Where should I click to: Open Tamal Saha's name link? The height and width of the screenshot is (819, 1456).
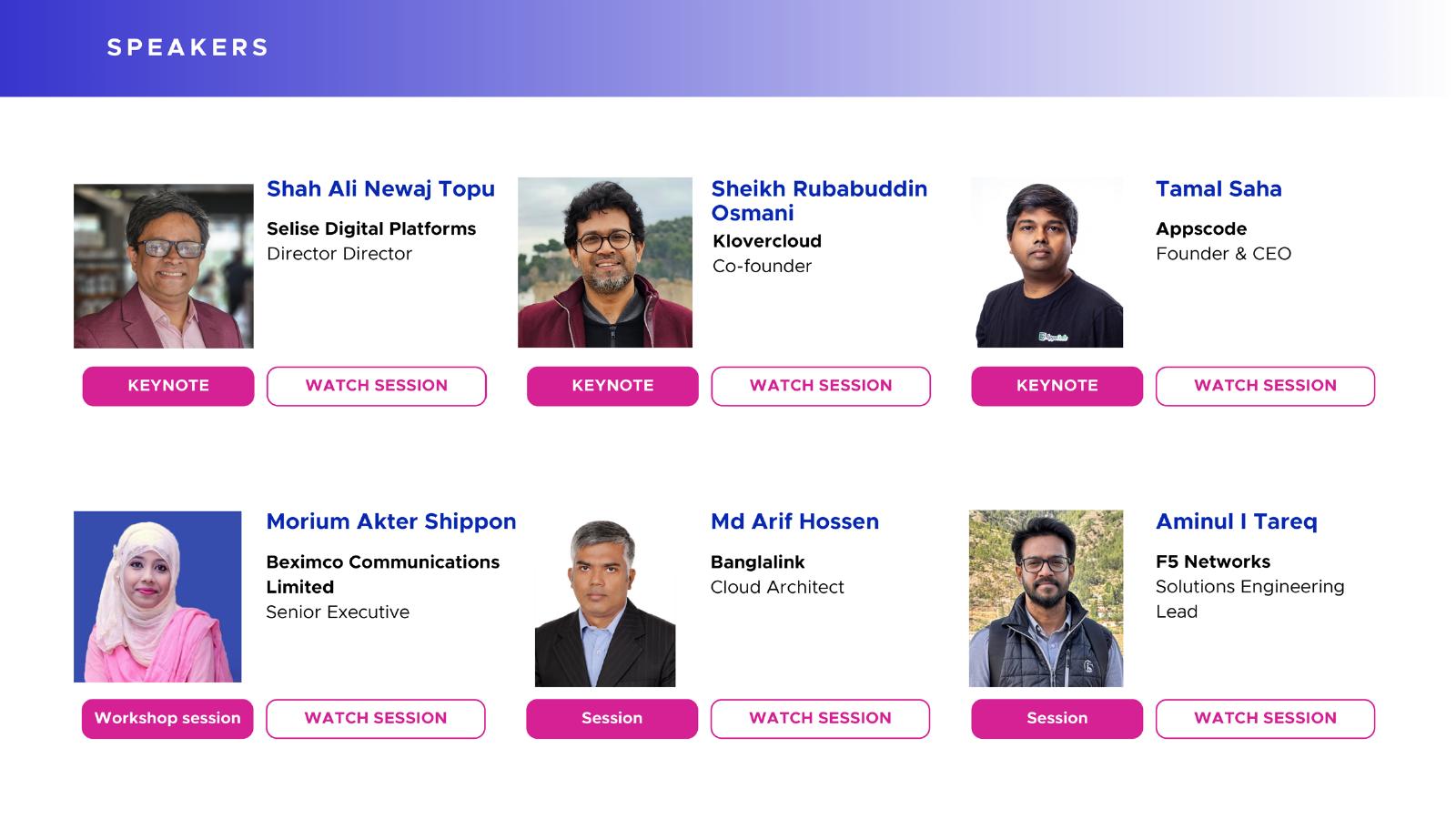click(x=1218, y=189)
